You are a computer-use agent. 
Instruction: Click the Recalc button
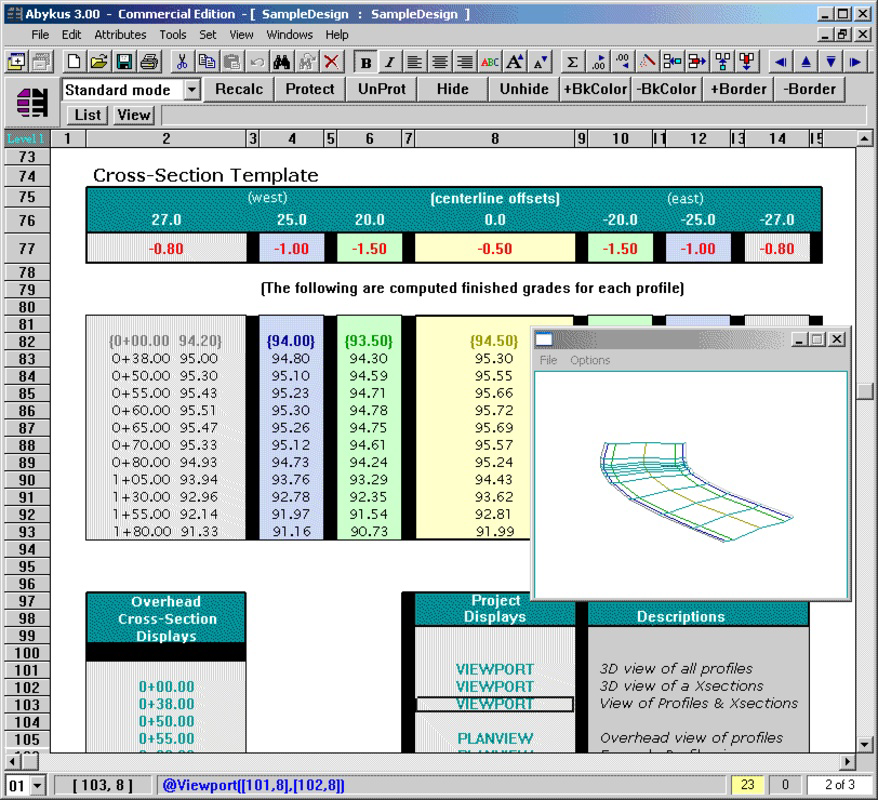click(239, 89)
